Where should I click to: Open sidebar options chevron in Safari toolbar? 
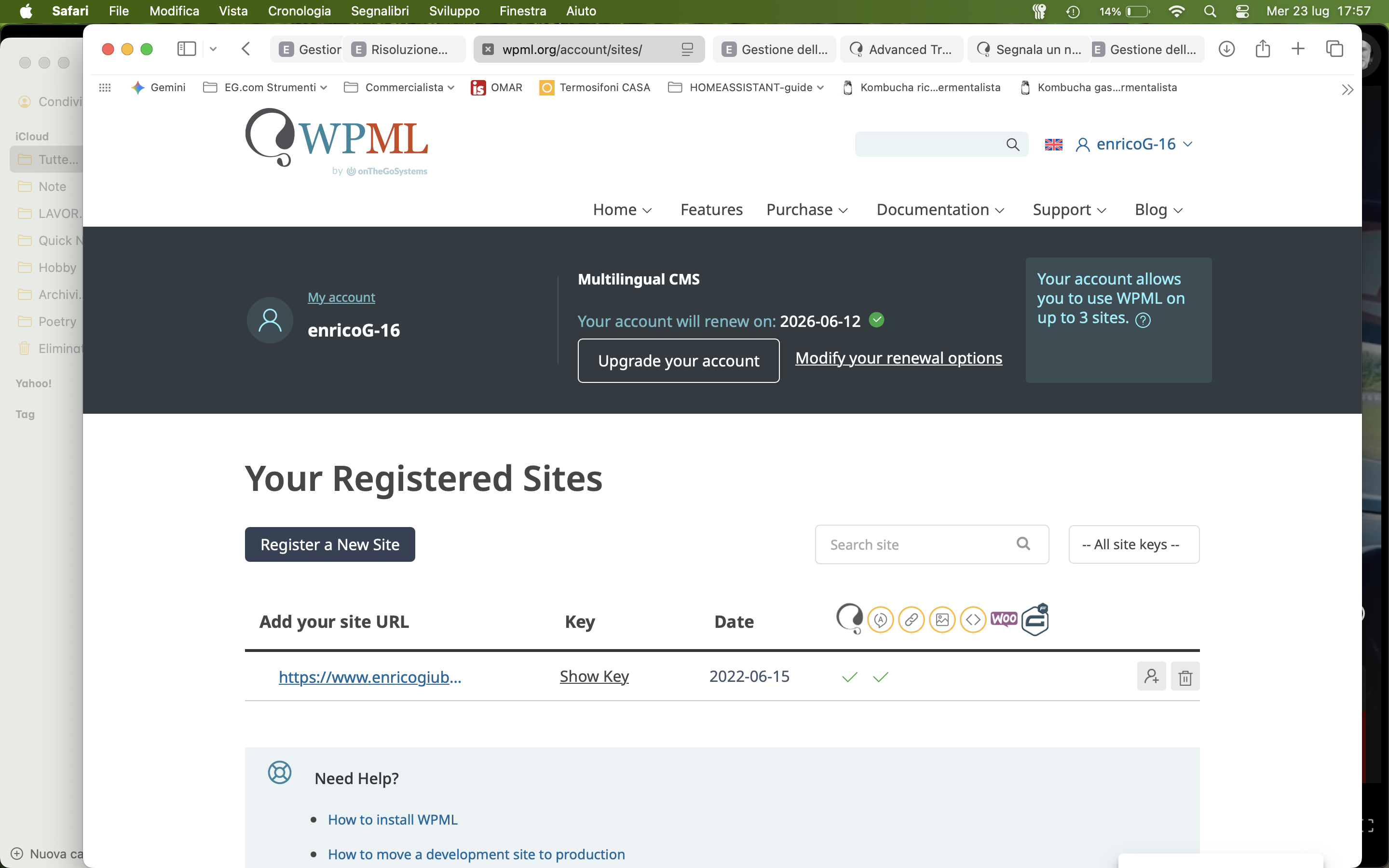213,49
